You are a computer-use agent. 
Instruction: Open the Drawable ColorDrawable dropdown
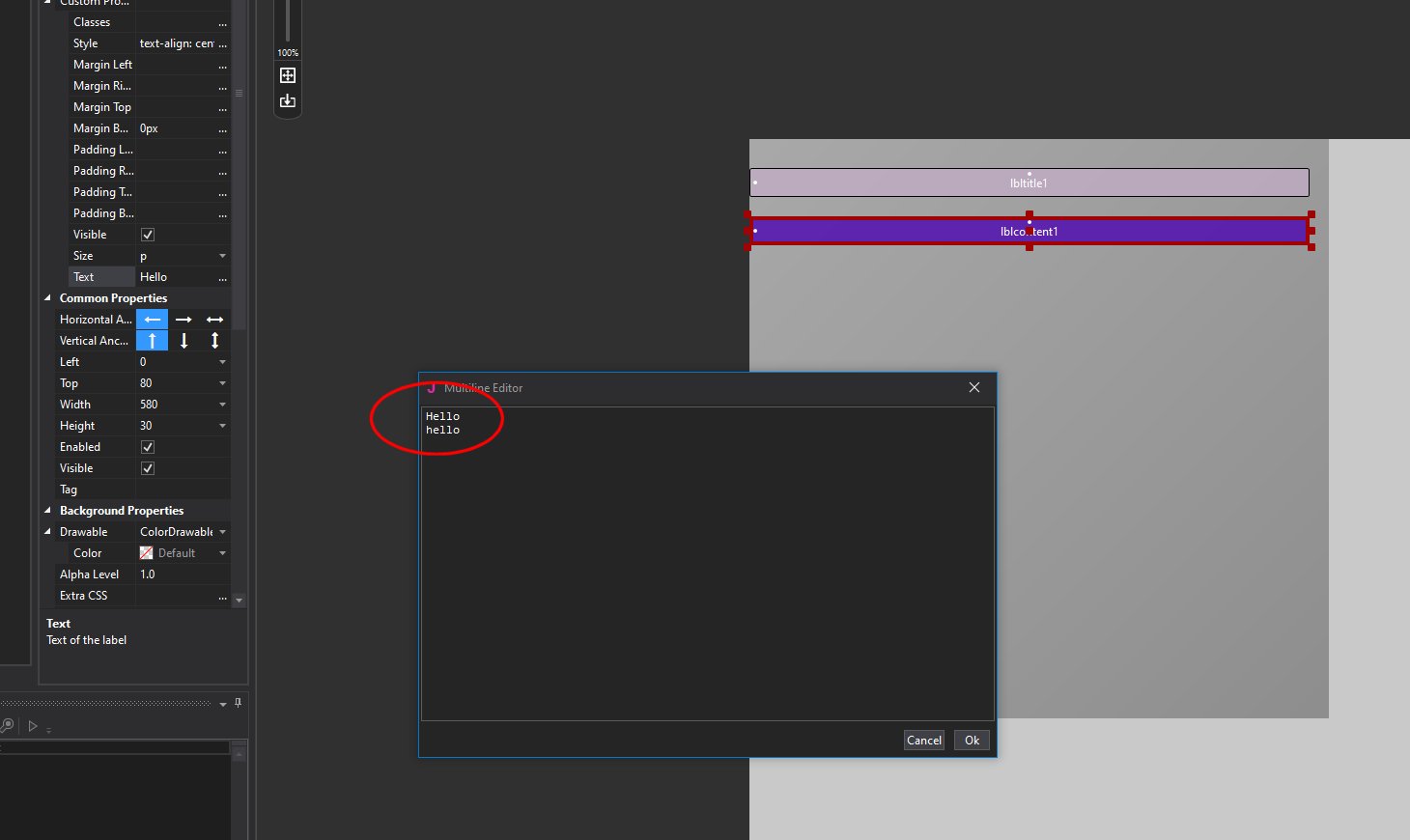pos(221,531)
